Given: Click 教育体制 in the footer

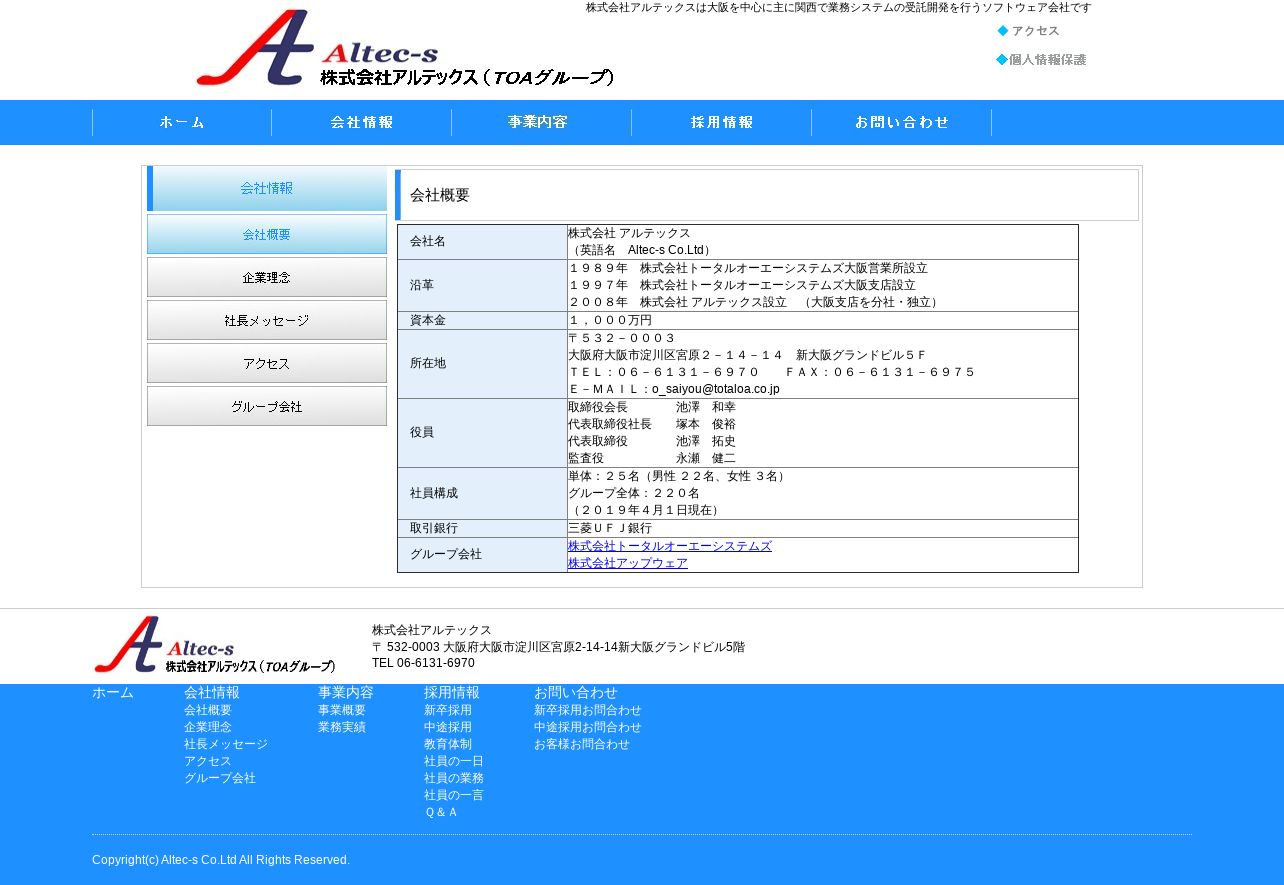Looking at the screenshot, I should (448, 744).
